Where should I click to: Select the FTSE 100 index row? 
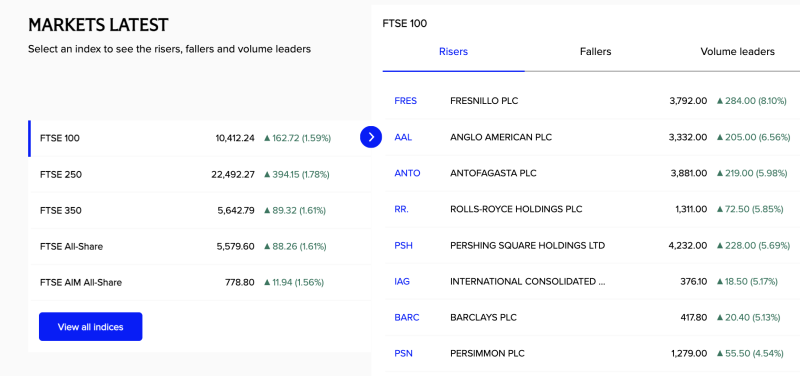click(x=200, y=138)
